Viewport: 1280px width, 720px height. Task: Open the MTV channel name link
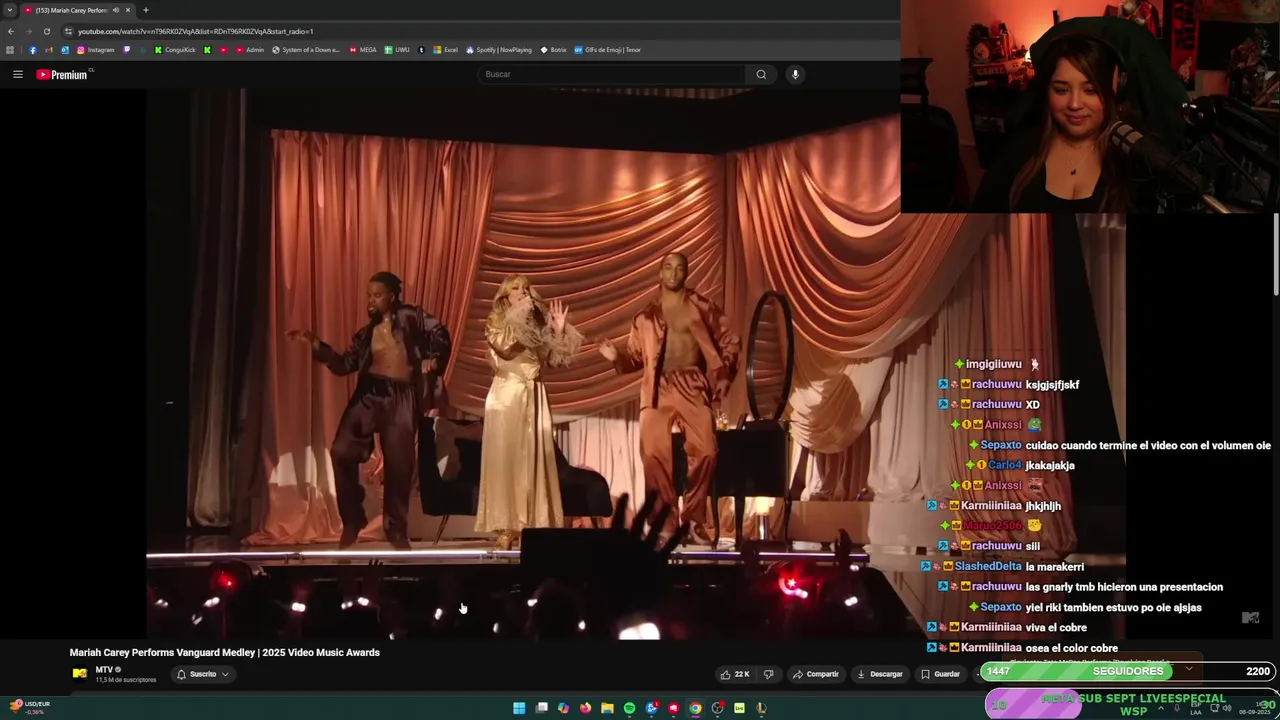(104, 669)
